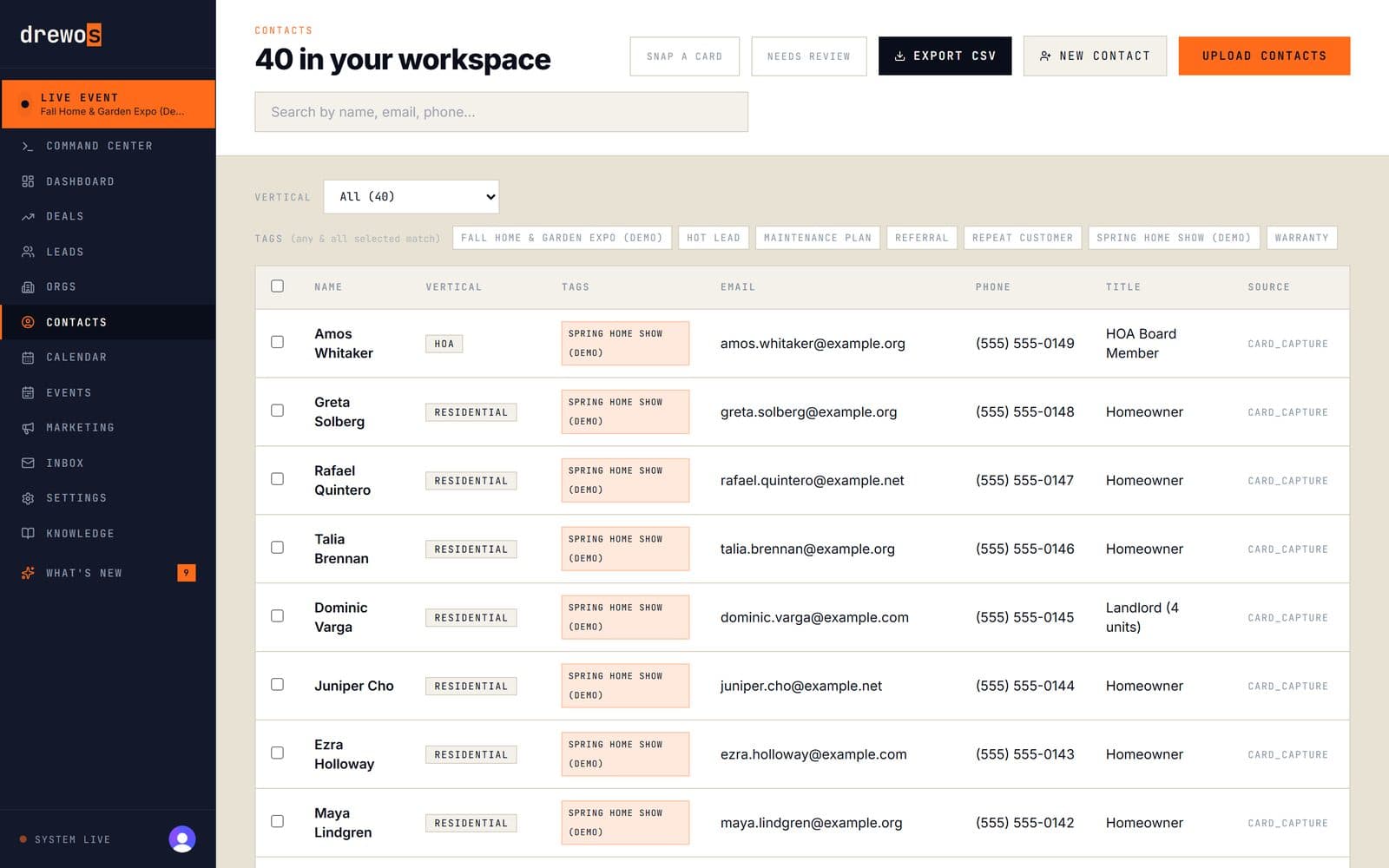Image resolution: width=1389 pixels, height=868 pixels.
Task: Navigate to Leads section
Action: click(108, 252)
